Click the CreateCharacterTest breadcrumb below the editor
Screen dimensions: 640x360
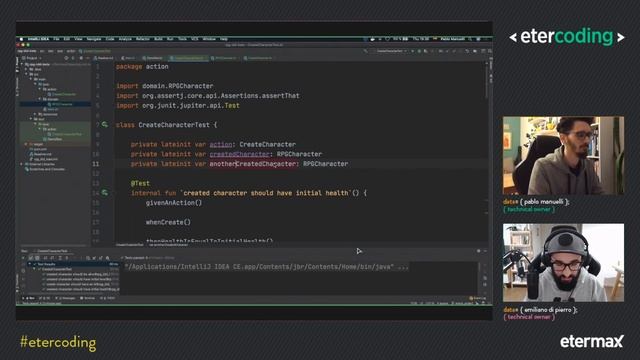(129, 244)
